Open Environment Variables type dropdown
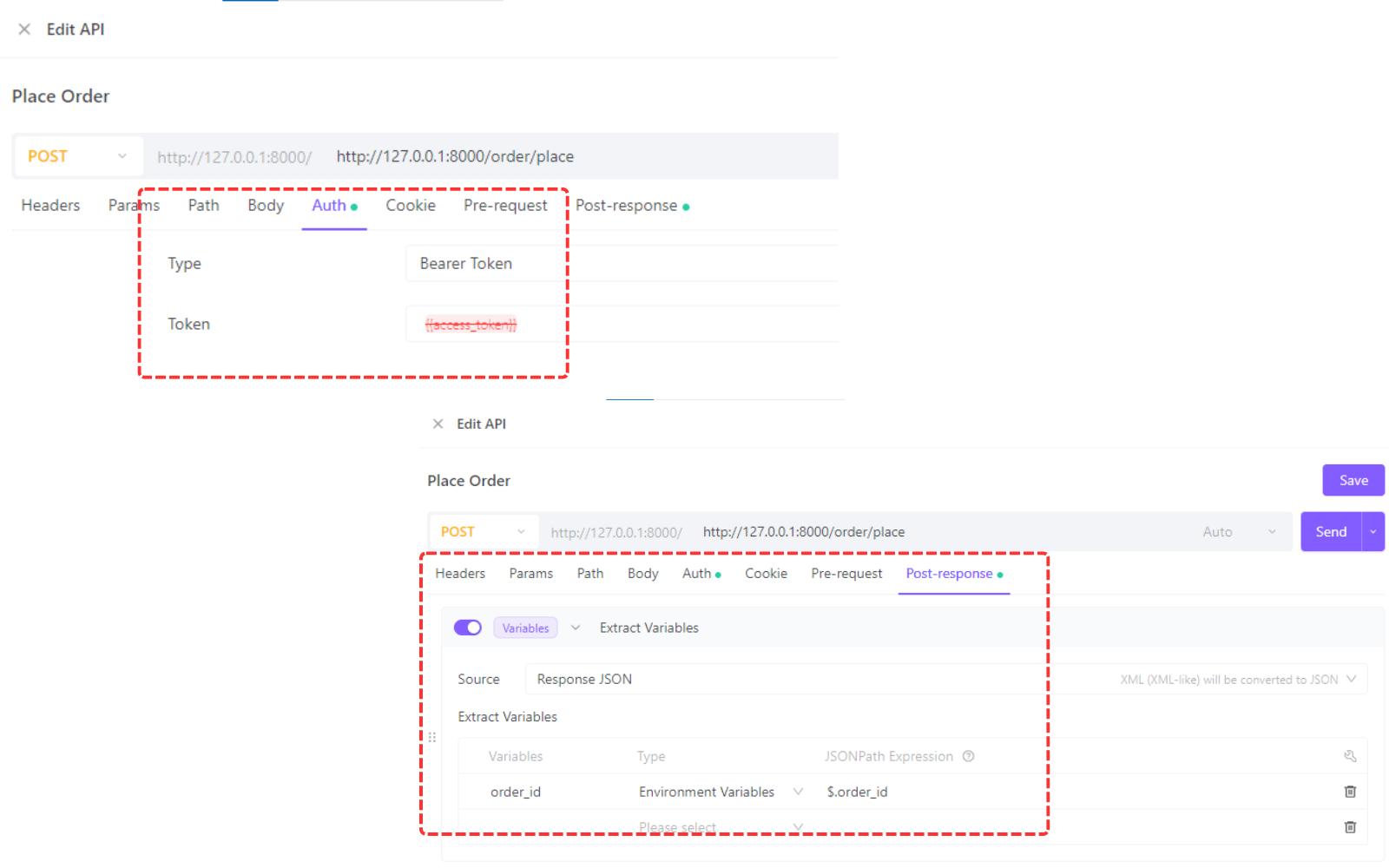The width and height of the screenshot is (1389, 868). 721,792
